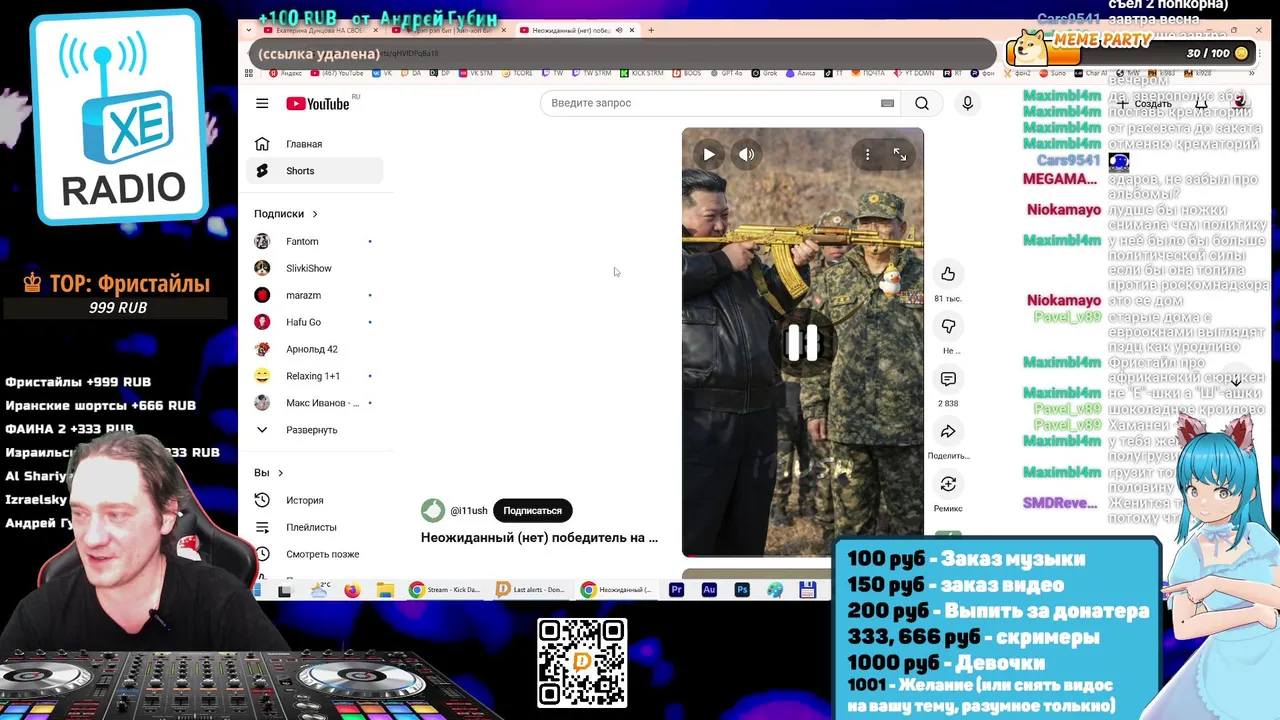Open the VK STM bookmark
This screenshot has height=720, width=1280.
tap(475, 73)
